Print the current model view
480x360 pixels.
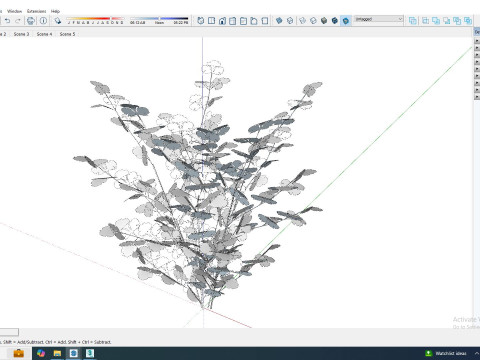tap(31, 21)
